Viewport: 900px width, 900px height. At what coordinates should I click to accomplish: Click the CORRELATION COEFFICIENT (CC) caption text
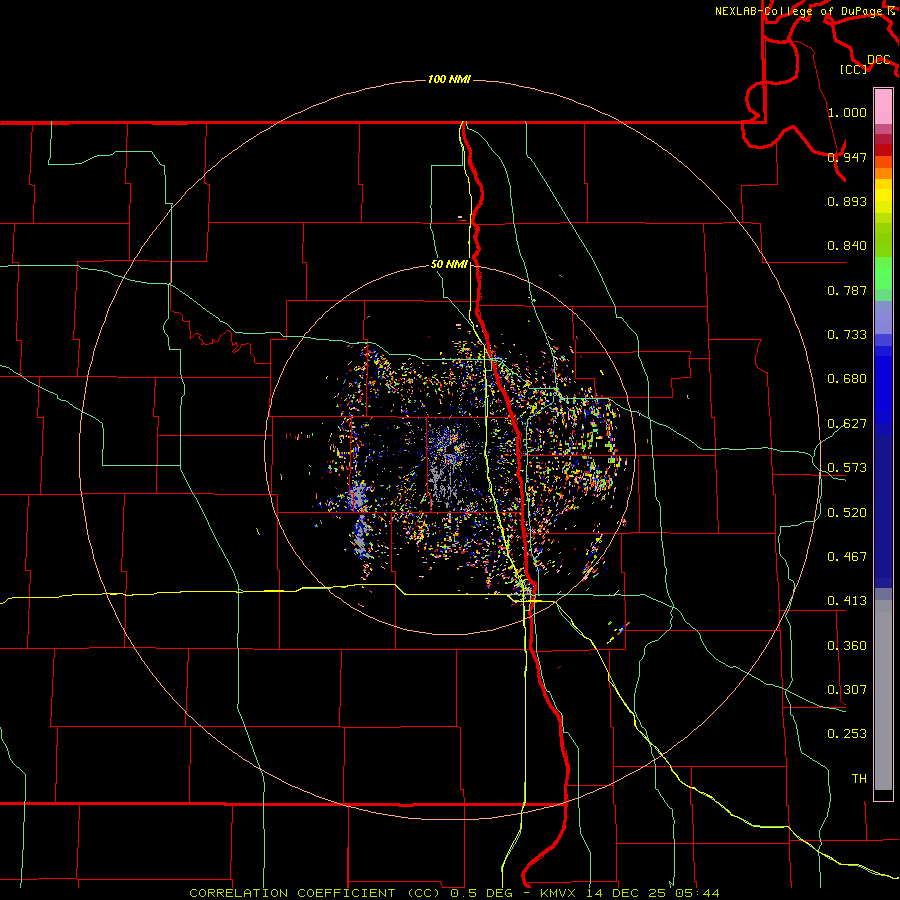pos(315,893)
